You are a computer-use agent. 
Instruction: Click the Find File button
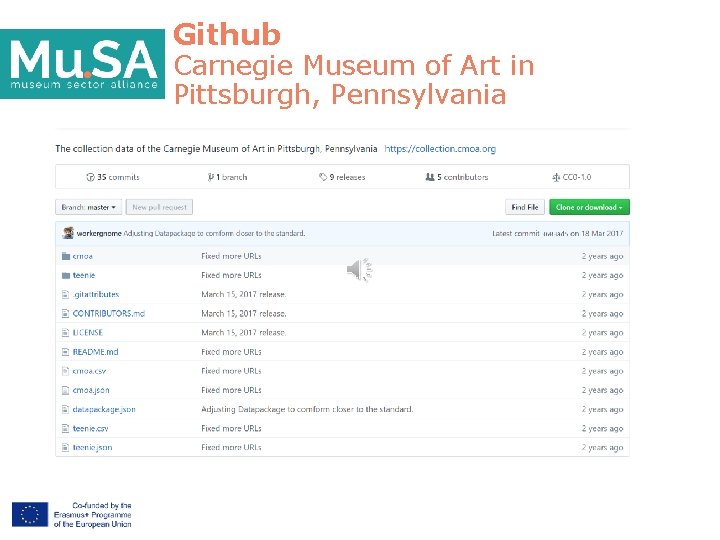coord(525,207)
